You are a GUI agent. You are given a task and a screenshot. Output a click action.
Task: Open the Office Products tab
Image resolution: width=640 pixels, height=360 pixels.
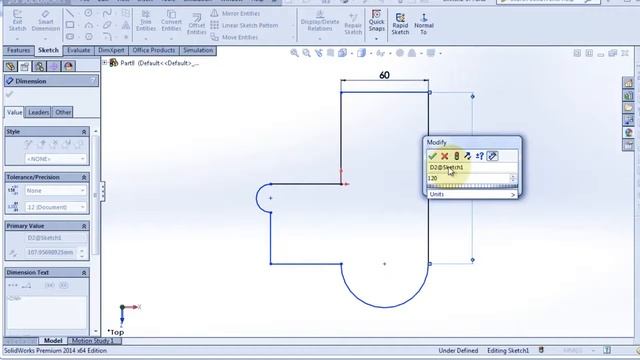[x=153, y=50]
